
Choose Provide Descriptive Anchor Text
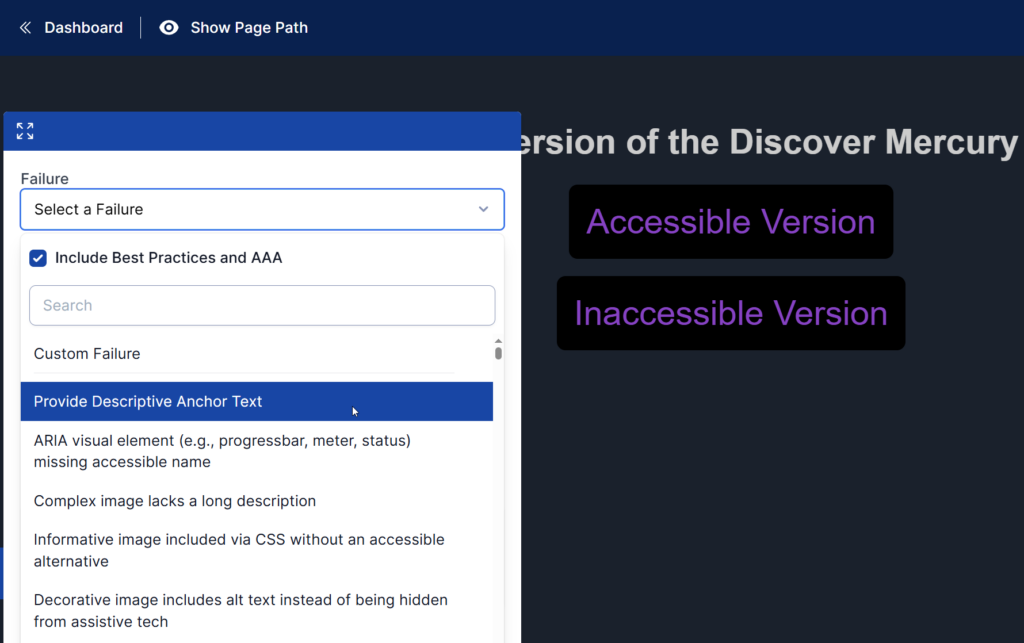coord(149,401)
